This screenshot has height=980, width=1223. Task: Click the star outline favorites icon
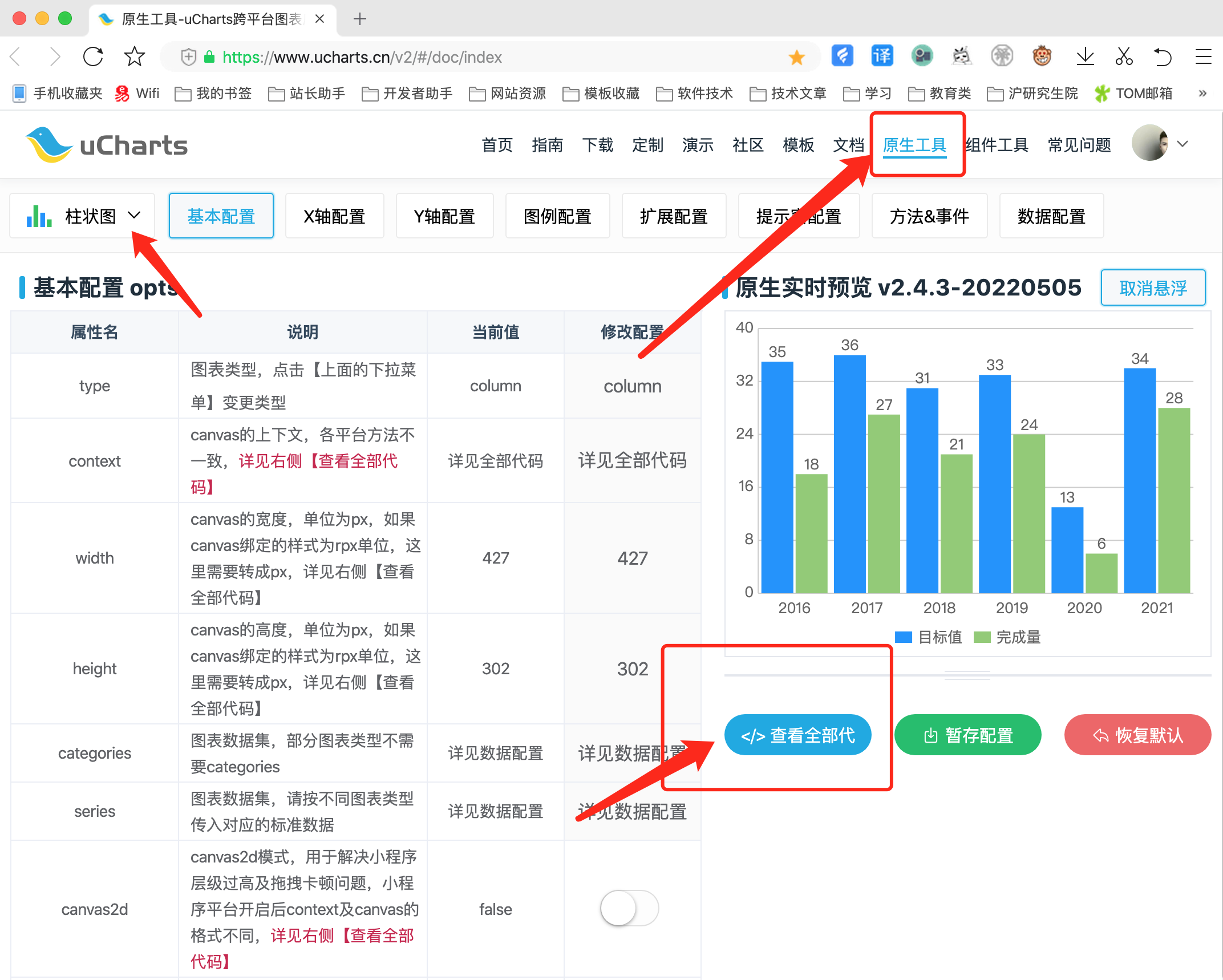pos(135,56)
